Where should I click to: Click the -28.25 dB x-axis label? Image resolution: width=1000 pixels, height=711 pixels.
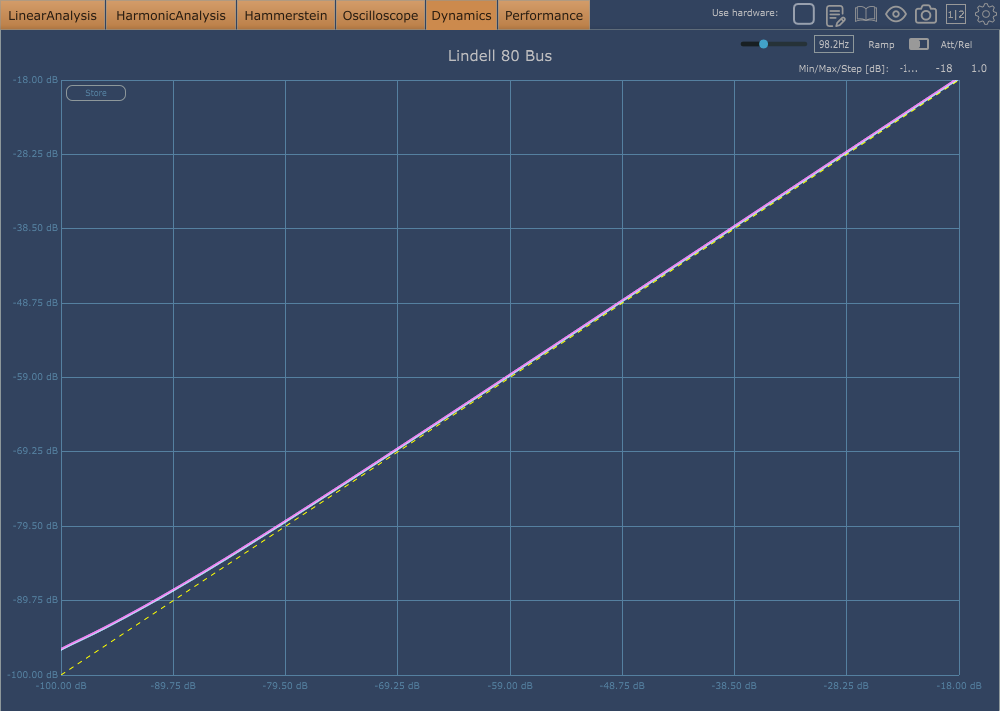[846, 686]
